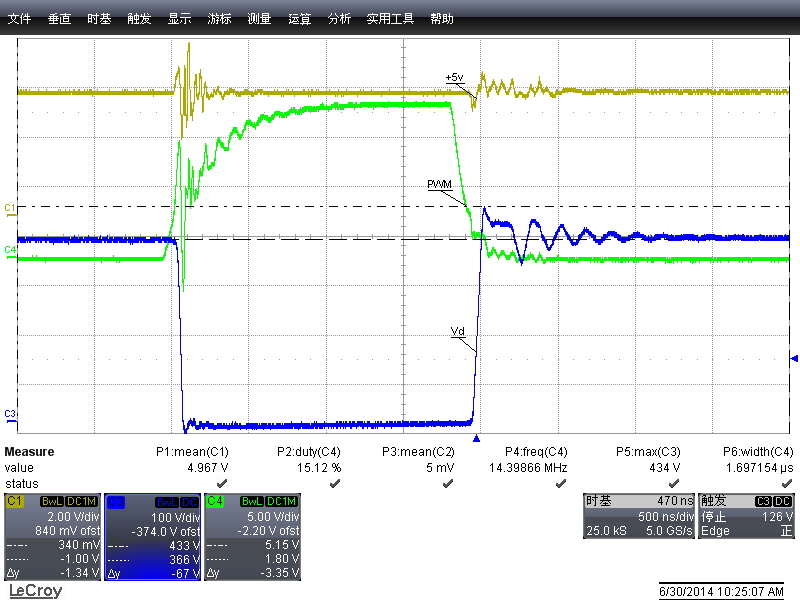Open the 显示 (Display) menu
Image resolution: width=800 pixels, height=600 pixels.
180,19
